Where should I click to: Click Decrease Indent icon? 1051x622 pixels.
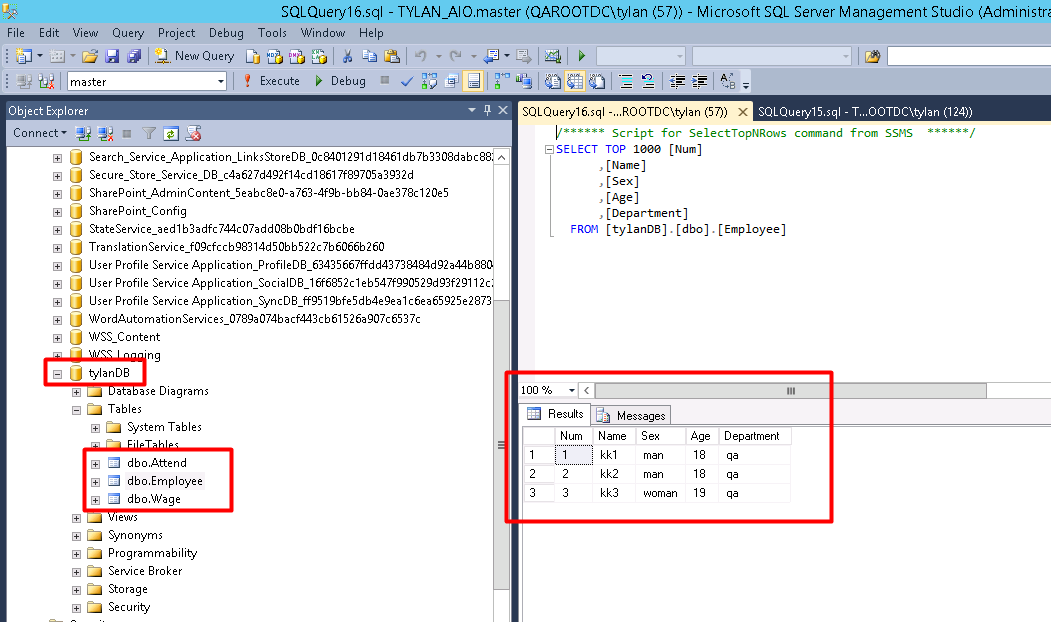click(x=677, y=82)
